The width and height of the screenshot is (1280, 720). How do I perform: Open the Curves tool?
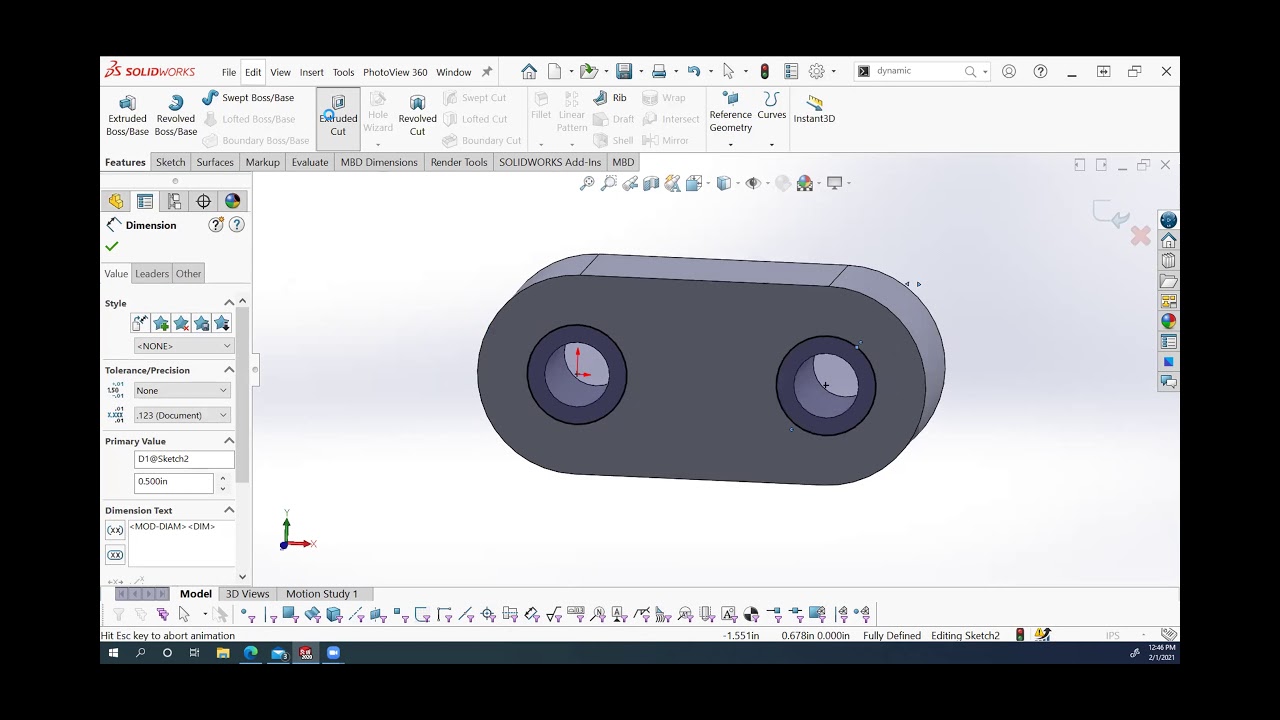(771, 107)
